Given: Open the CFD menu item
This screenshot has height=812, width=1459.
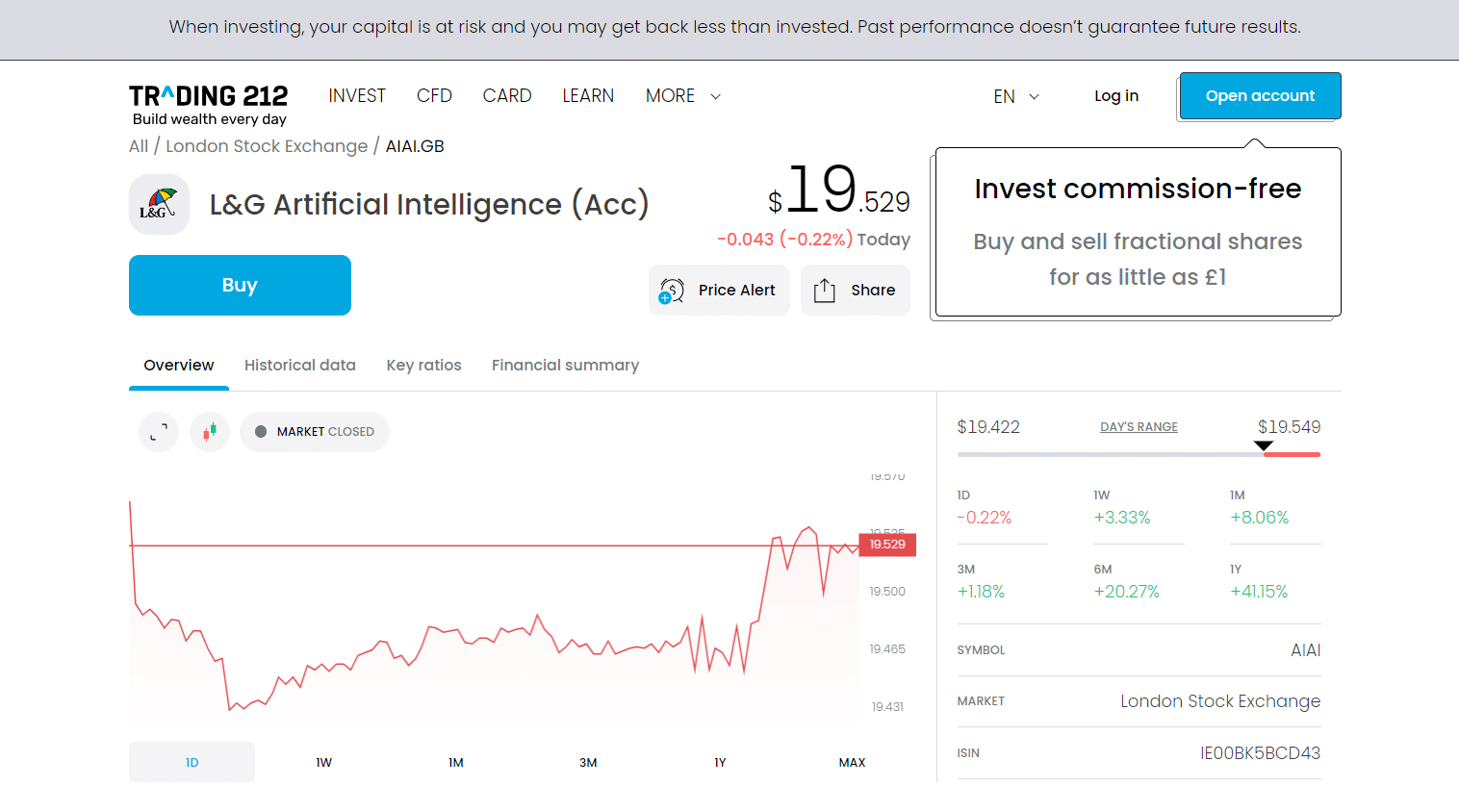Looking at the screenshot, I should [x=434, y=96].
